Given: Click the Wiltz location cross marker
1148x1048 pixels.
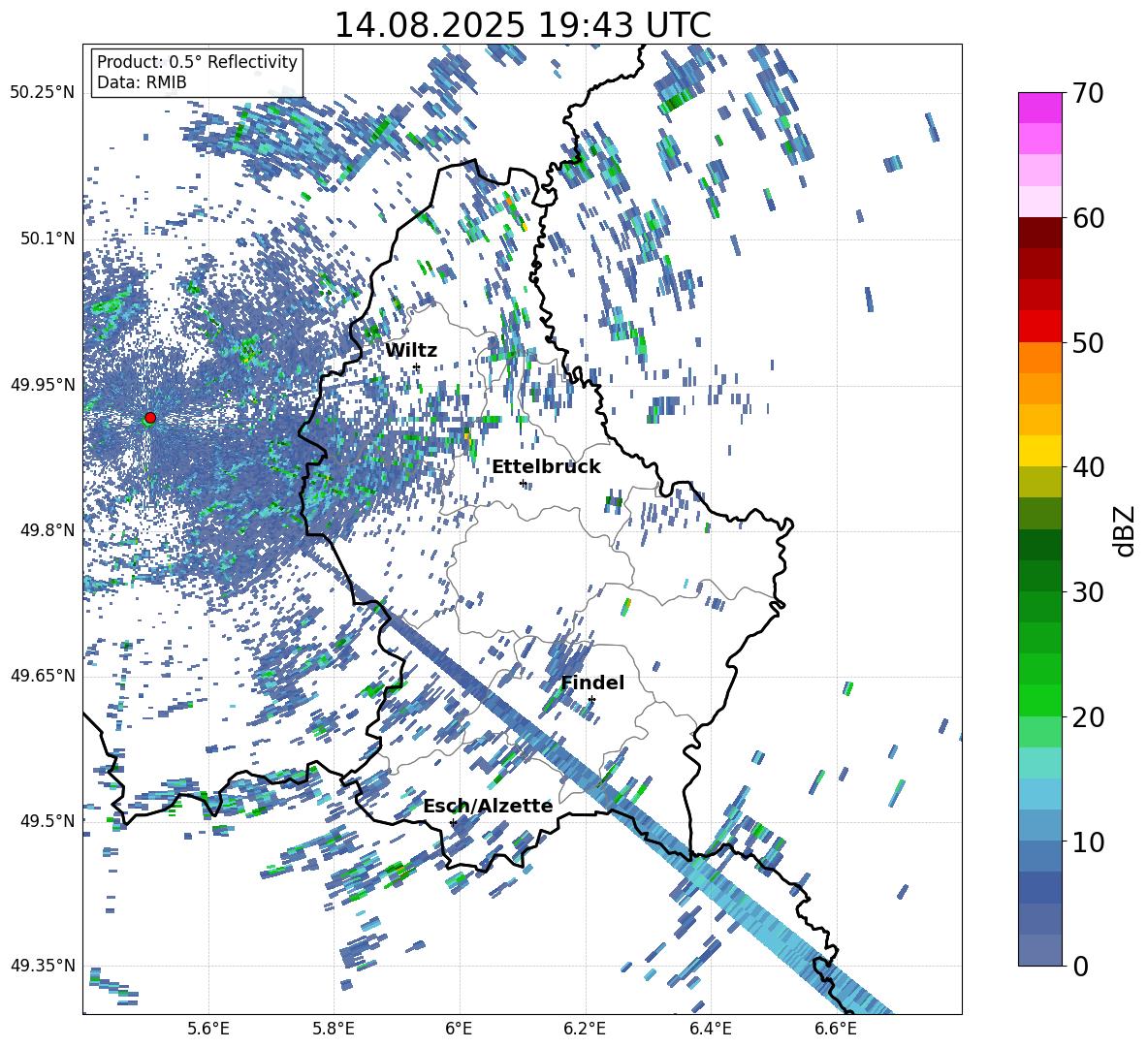Looking at the screenshot, I should 417,366.
